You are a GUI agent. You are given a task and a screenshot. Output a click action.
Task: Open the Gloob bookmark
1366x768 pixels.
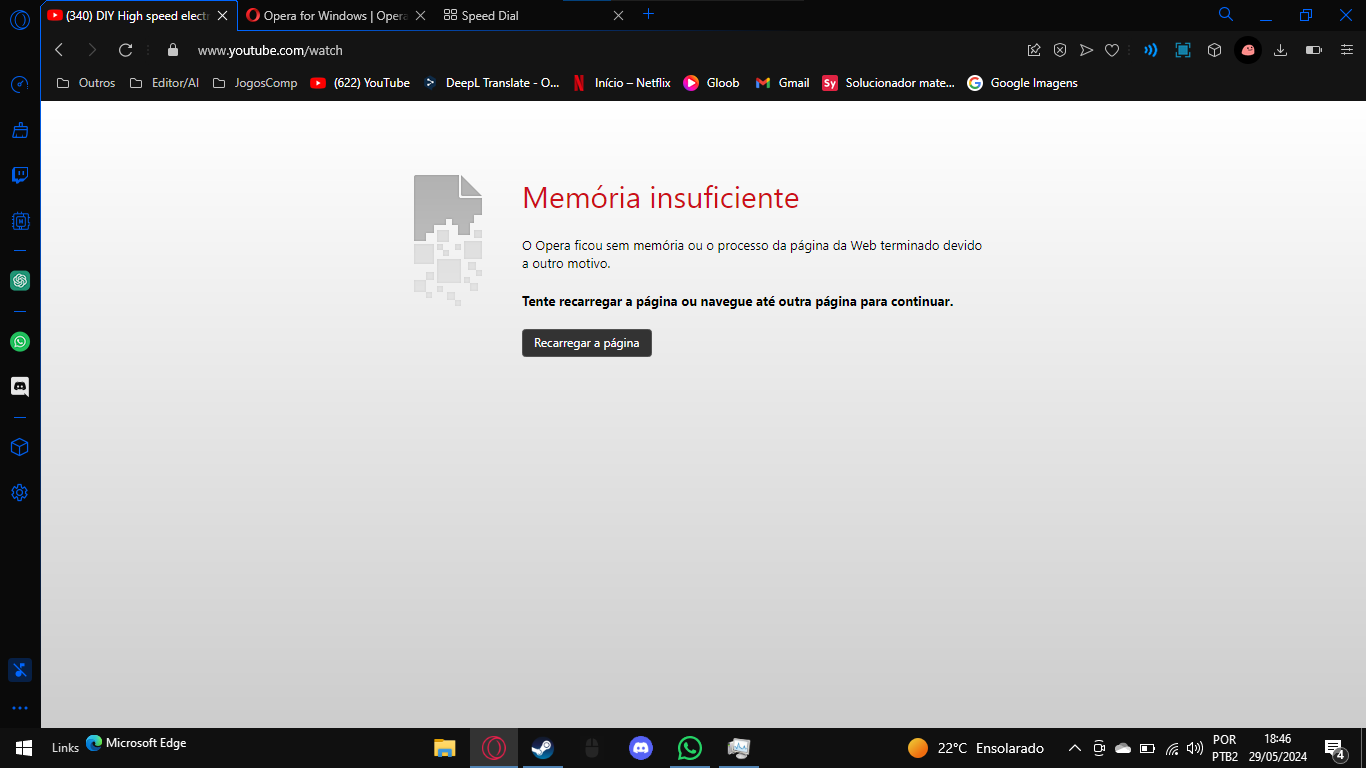pyautogui.click(x=711, y=83)
